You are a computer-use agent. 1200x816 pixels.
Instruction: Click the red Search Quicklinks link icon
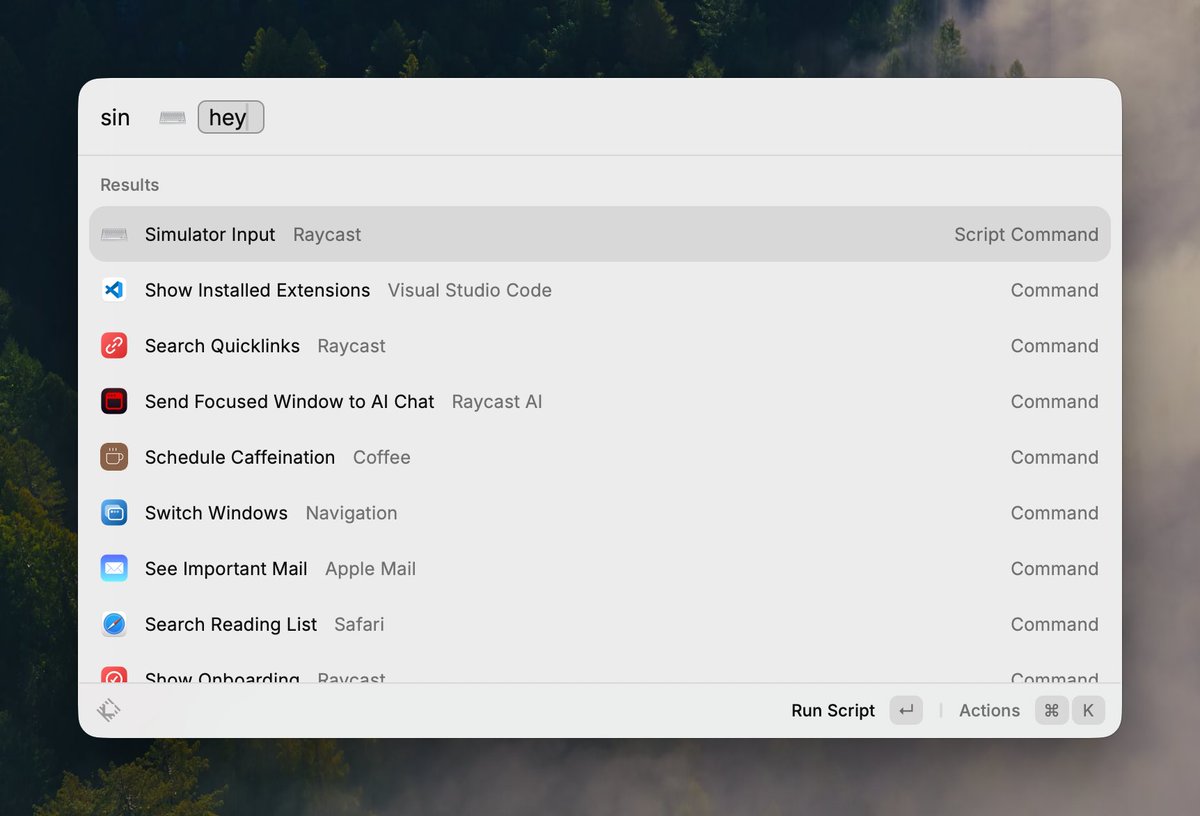click(114, 346)
